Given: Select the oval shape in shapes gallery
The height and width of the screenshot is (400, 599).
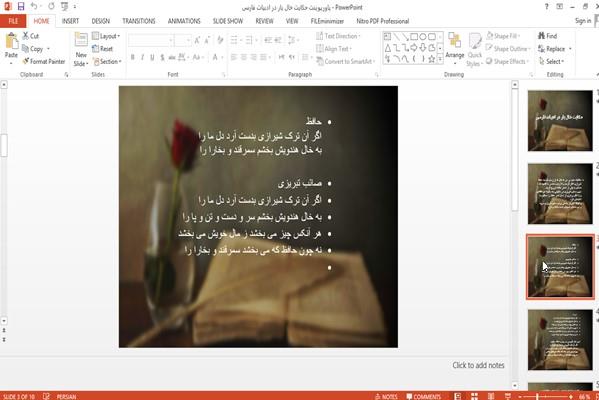Looking at the screenshot, I should (x=423, y=37).
